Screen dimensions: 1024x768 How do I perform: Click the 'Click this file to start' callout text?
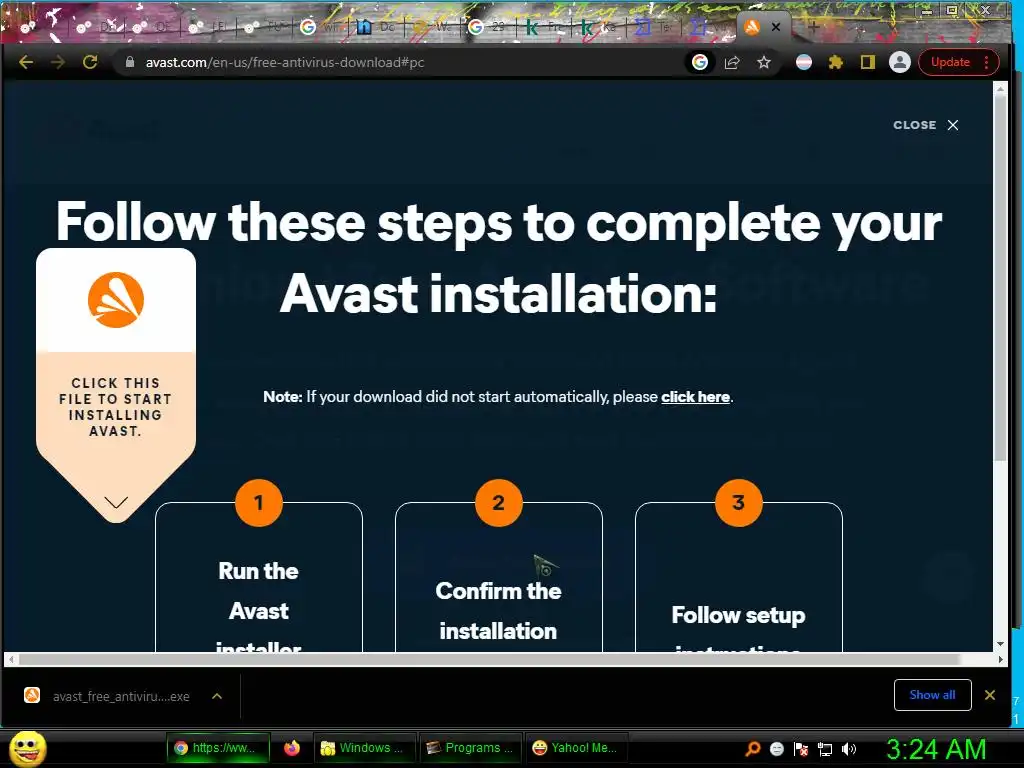(116, 406)
